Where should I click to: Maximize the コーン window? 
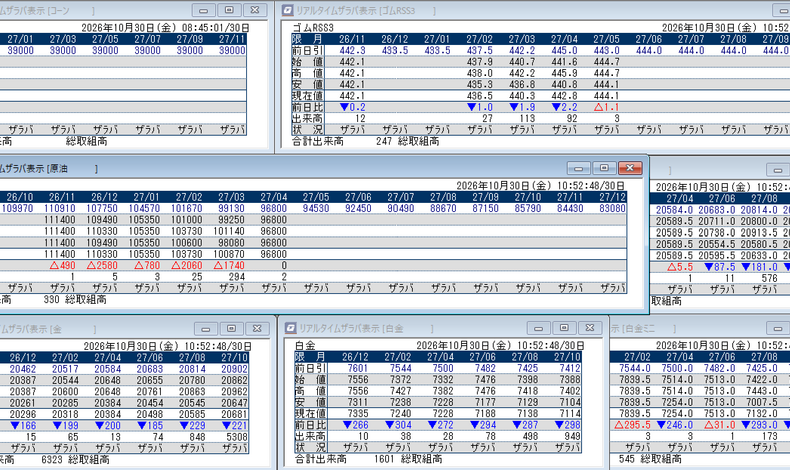[x=229, y=10]
